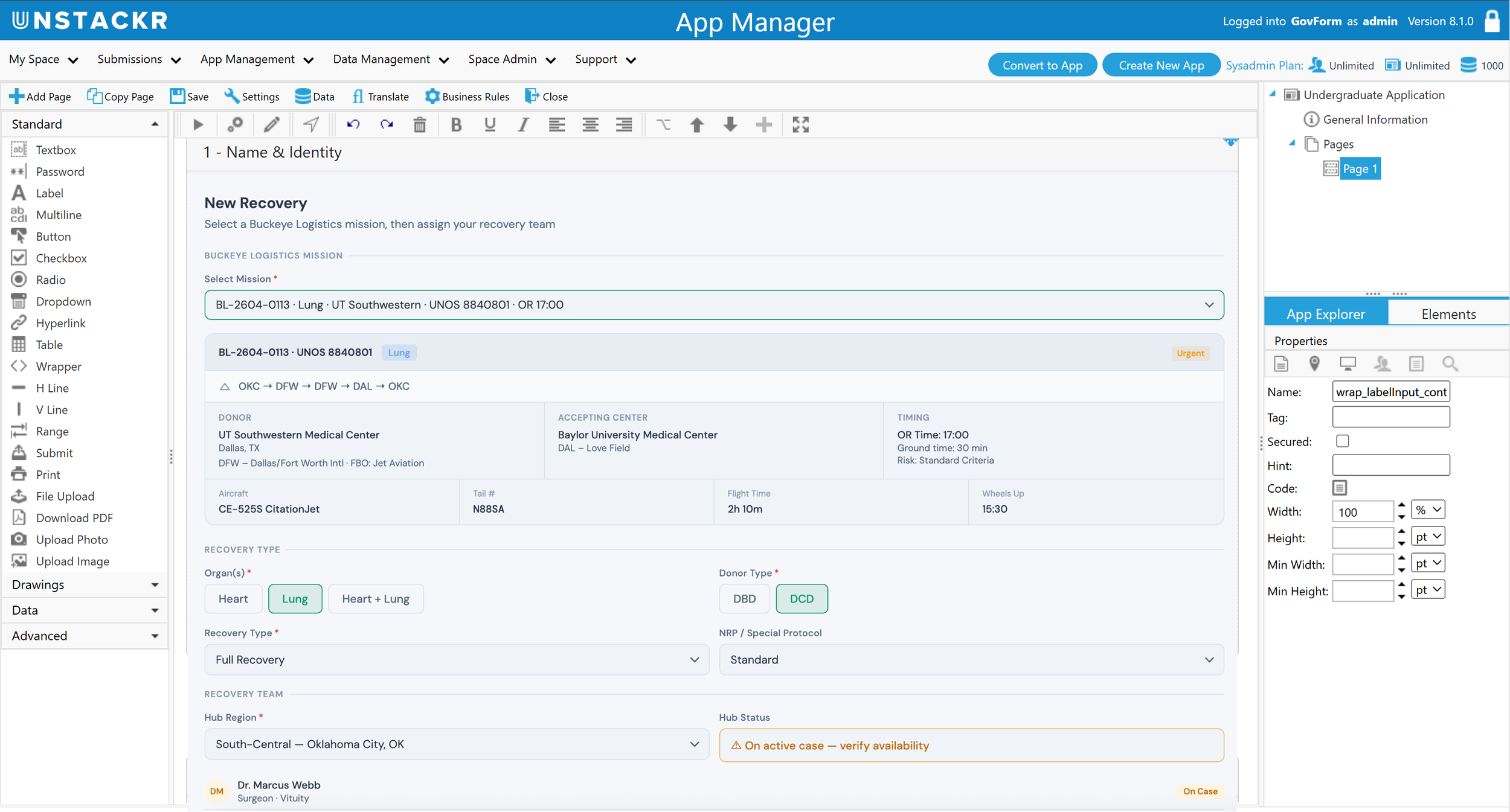Click the Convert to App button
The width and height of the screenshot is (1510, 812).
coord(1042,65)
